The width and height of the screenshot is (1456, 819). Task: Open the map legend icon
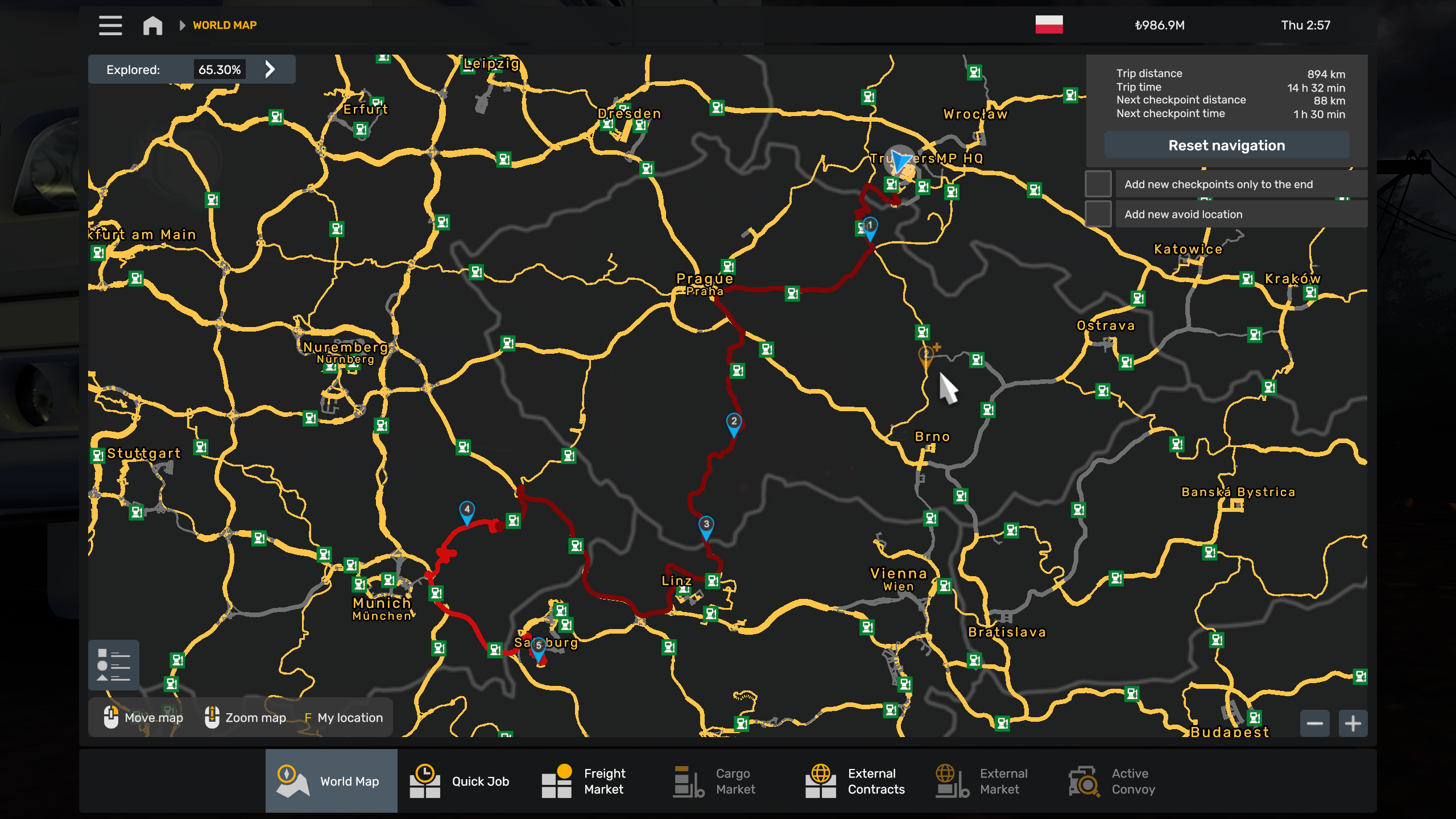point(114,665)
